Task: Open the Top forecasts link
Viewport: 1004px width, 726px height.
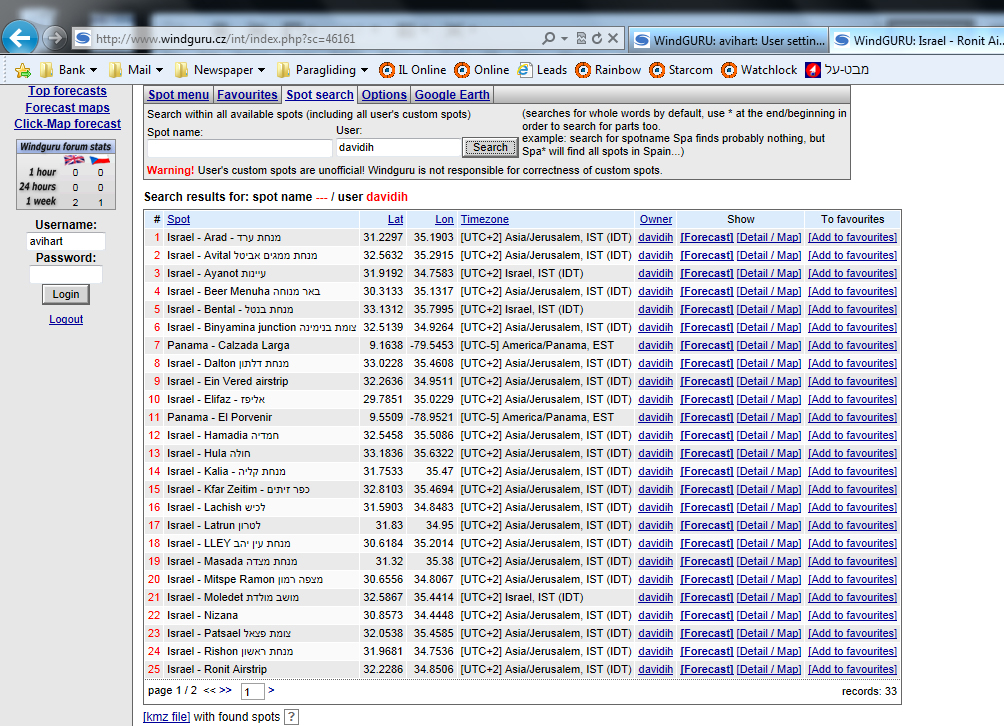Action: [x=67, y=91]
